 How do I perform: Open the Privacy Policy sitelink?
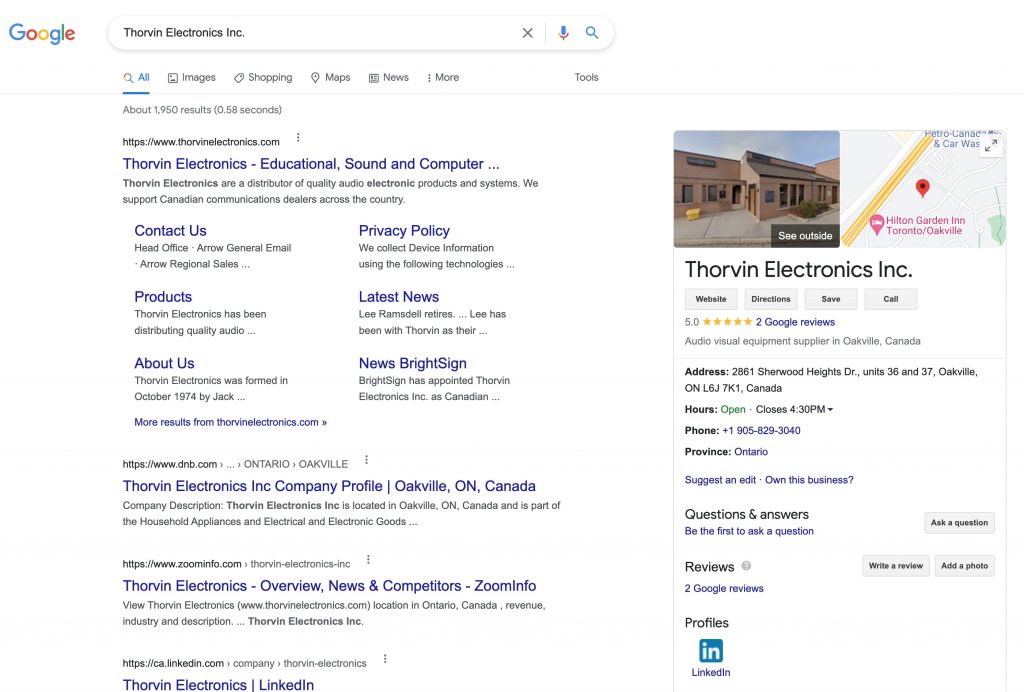pyautogui.click(x=404, y=230)
